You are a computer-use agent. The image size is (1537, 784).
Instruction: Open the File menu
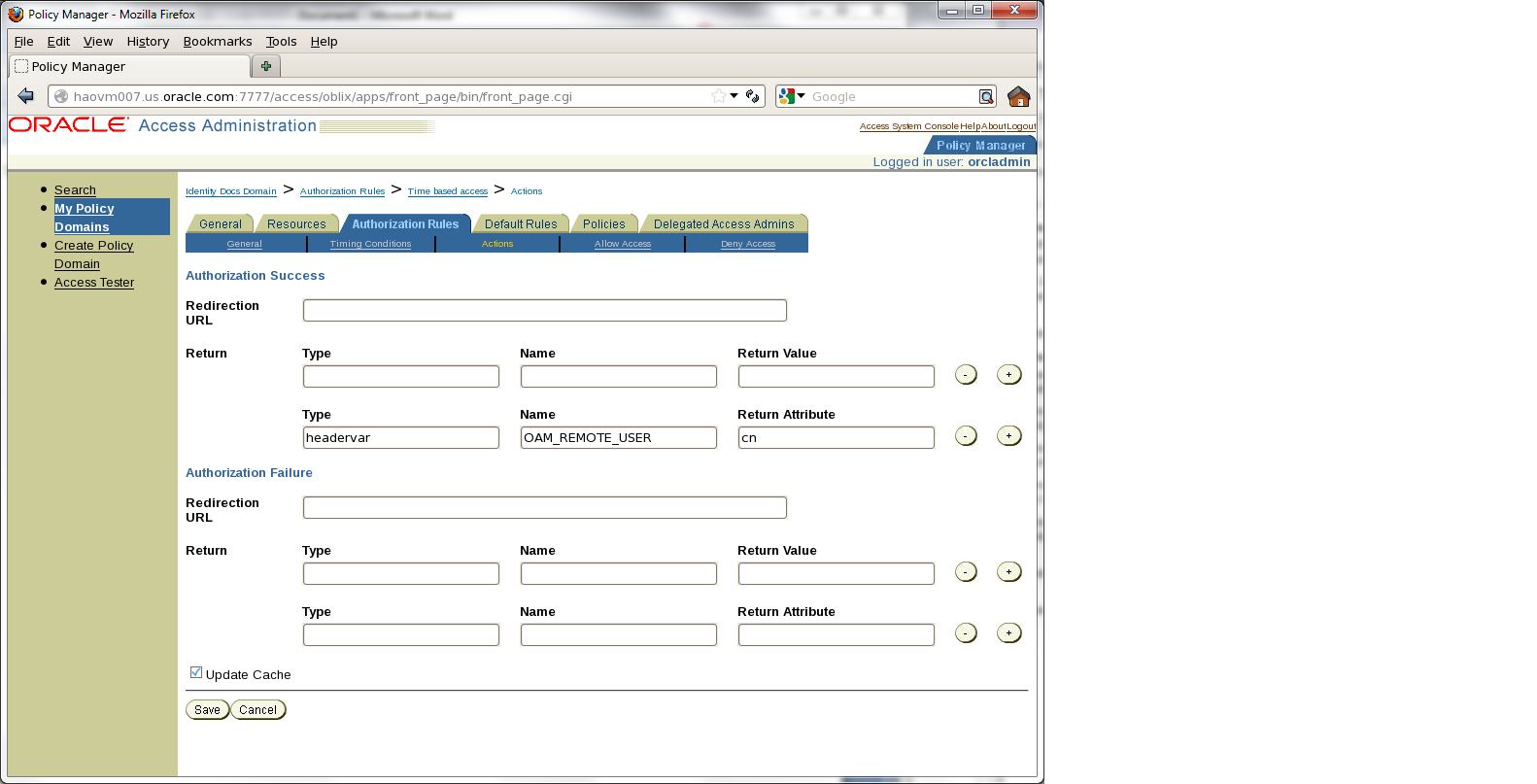[24, 42]
